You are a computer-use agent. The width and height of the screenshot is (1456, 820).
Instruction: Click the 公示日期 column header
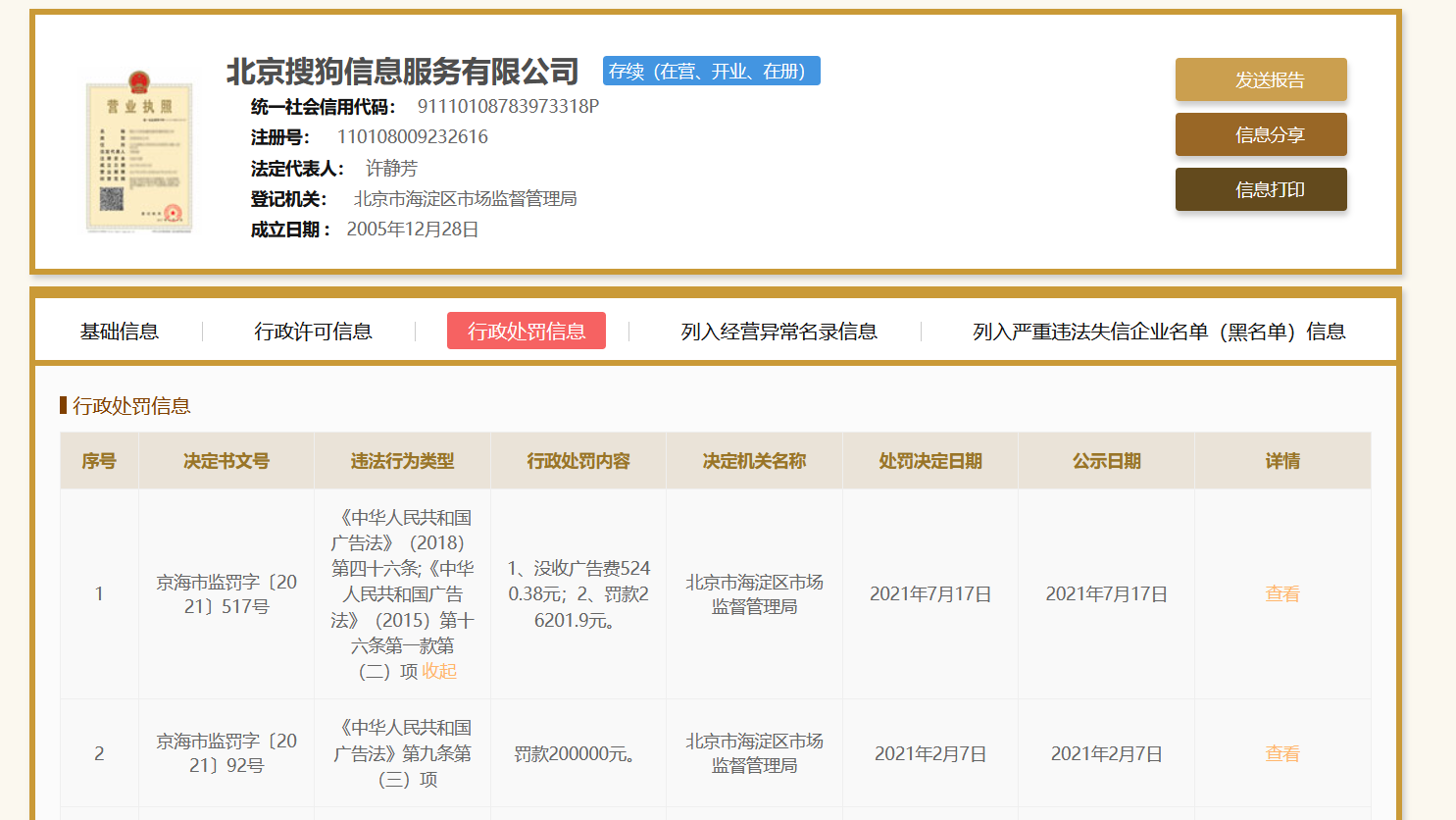(x=1107, y=461)
